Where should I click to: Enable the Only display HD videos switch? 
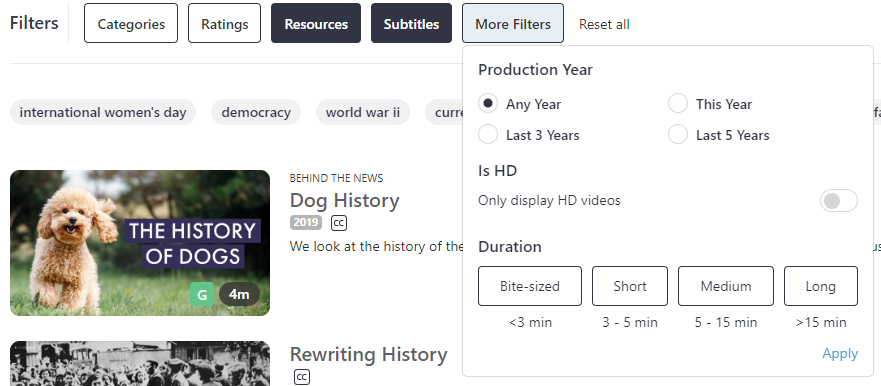(x=838, y=201)
